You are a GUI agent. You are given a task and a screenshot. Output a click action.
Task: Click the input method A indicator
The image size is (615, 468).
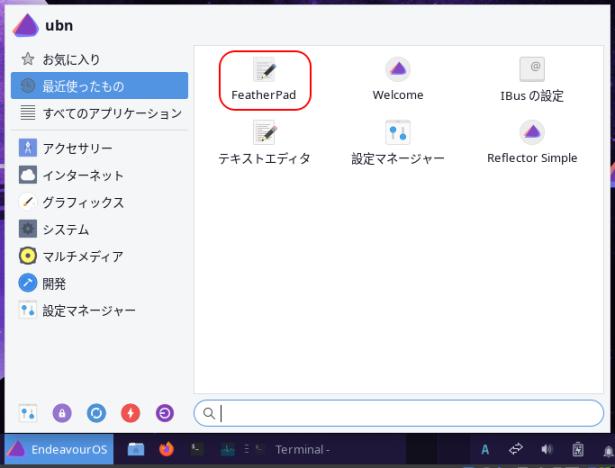[485, 449]
